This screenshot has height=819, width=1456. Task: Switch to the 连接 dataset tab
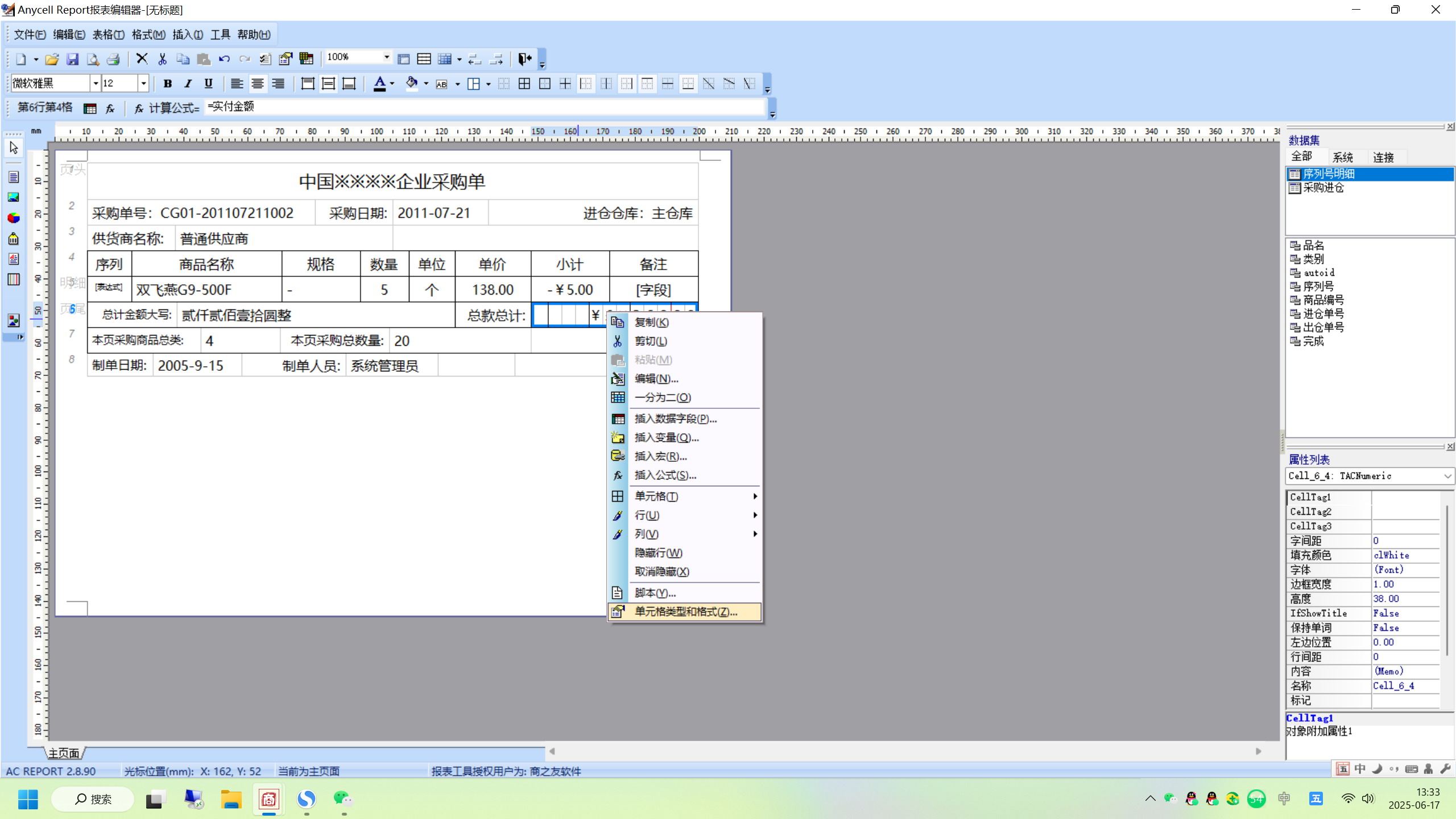tap(1384, 158)
